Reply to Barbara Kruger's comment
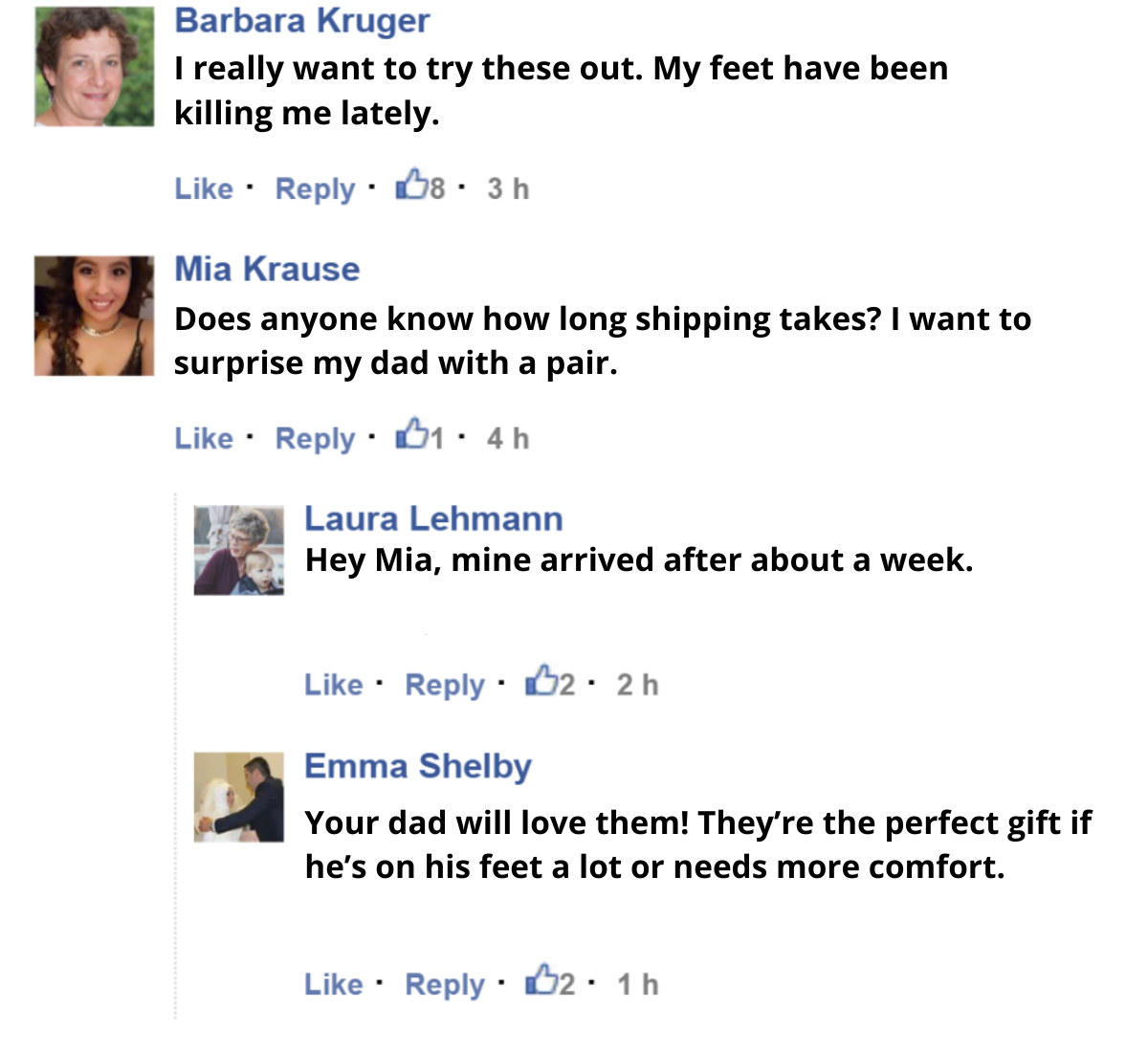The width and height of the screenshot is (1148, 1052). click(x=315, y=188)
